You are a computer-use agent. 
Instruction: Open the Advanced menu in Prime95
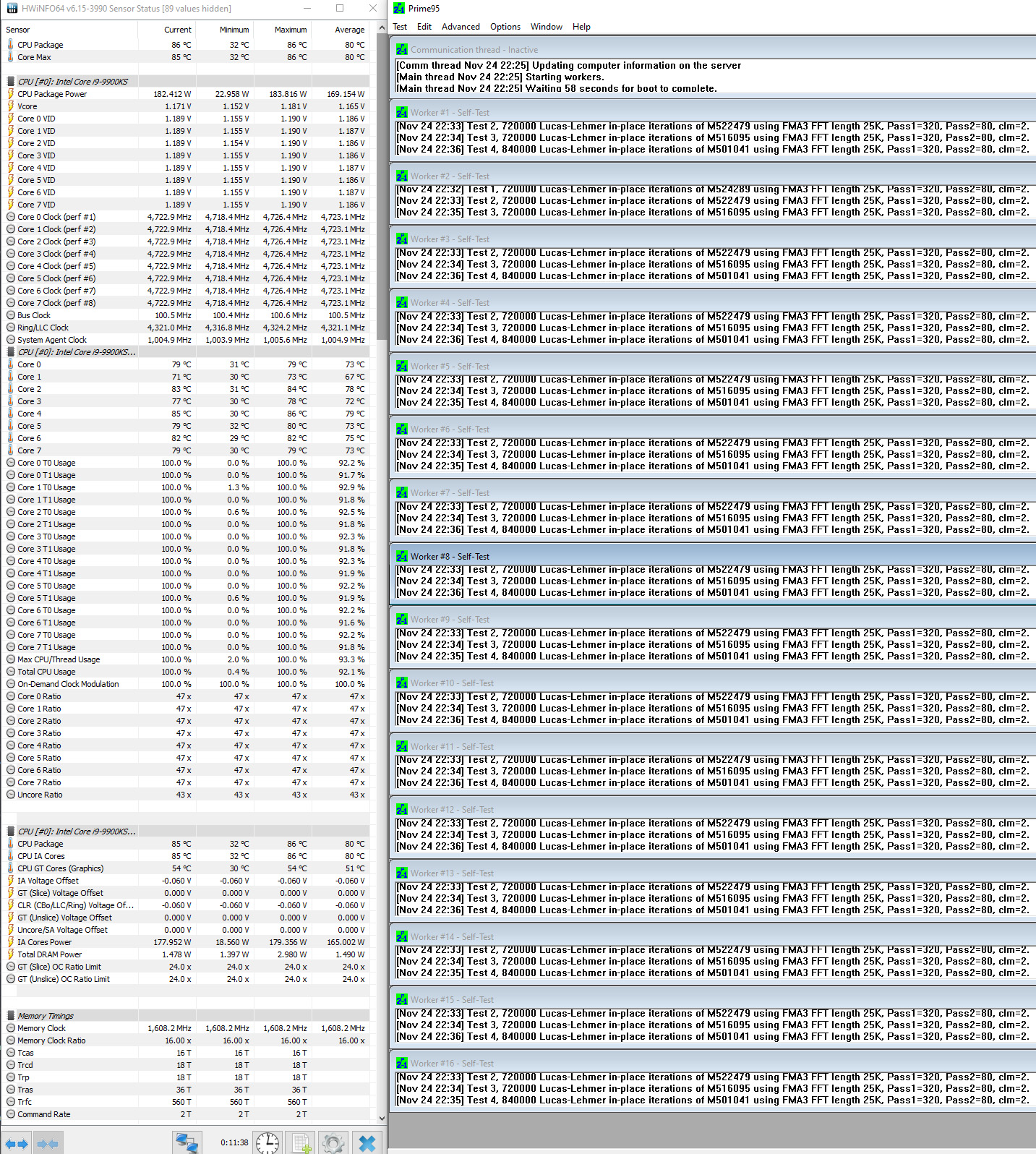[461, 27]
